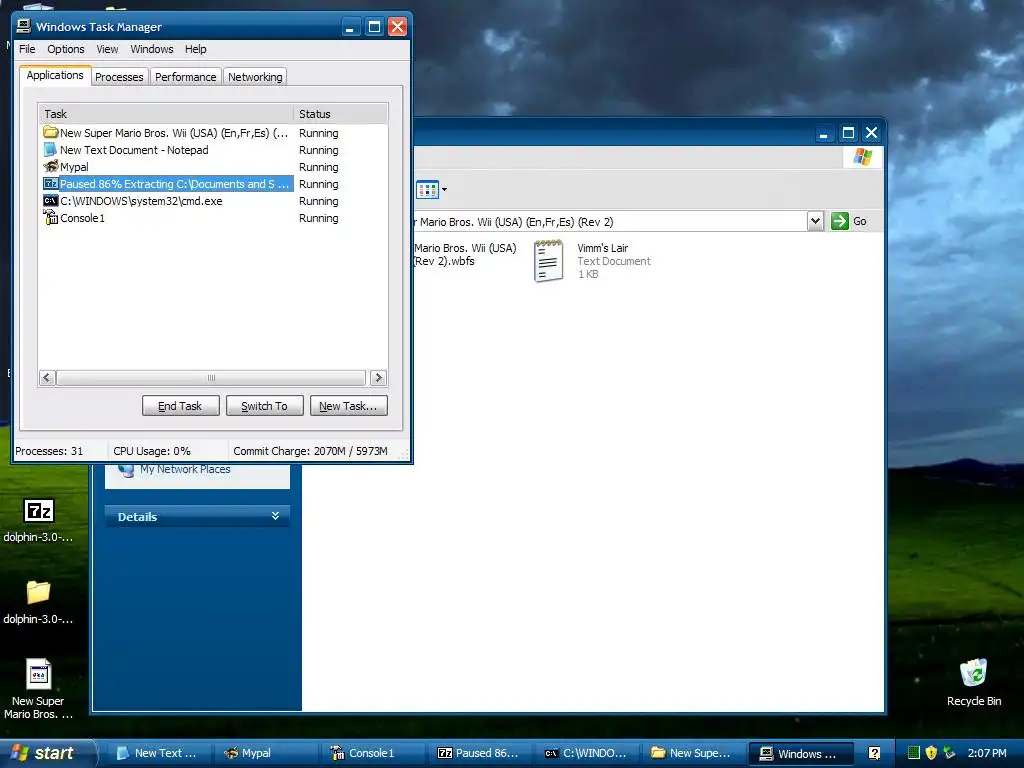The height and width of the screenshot is (768, 1024).
Task: Select the Vimm's Lair text document icon
Action: [x=548, y=261]
